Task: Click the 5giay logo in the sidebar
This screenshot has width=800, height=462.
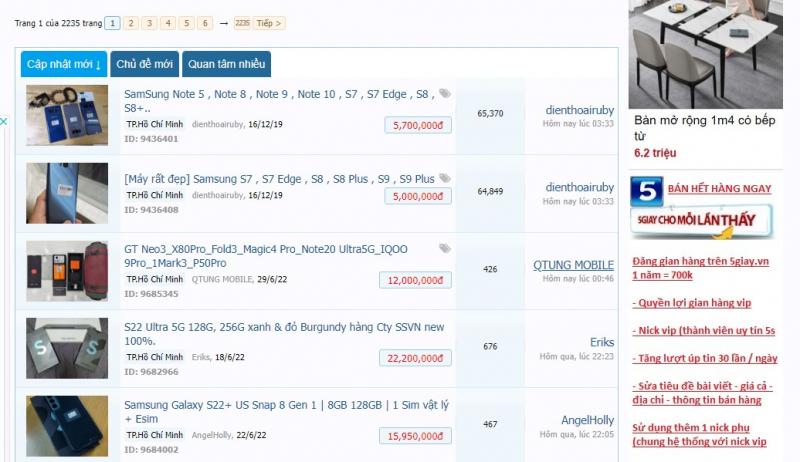Action: [646, 191]
